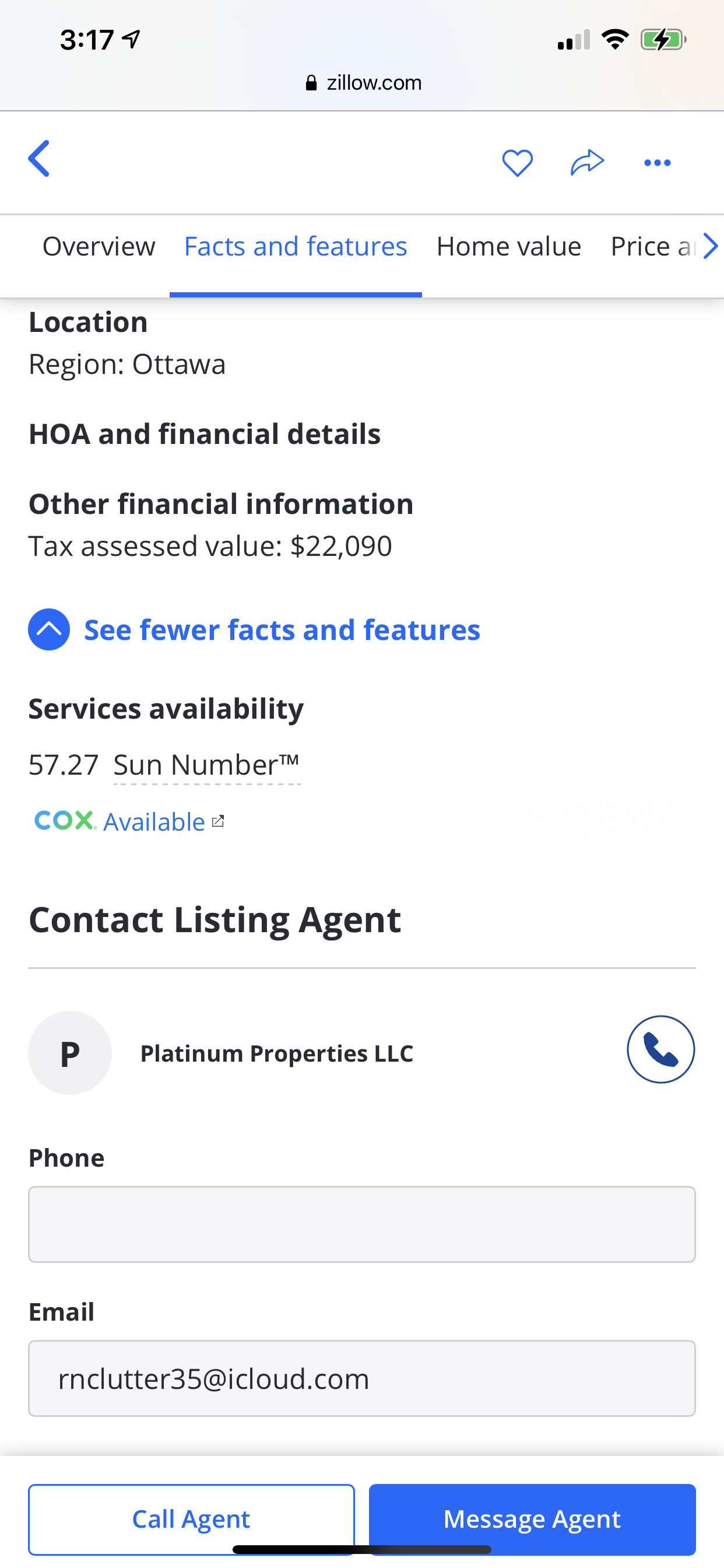This screenshot has width=724, height=1568.
Task: Save listing with the heart icon
Action: (x=517, y=163)
